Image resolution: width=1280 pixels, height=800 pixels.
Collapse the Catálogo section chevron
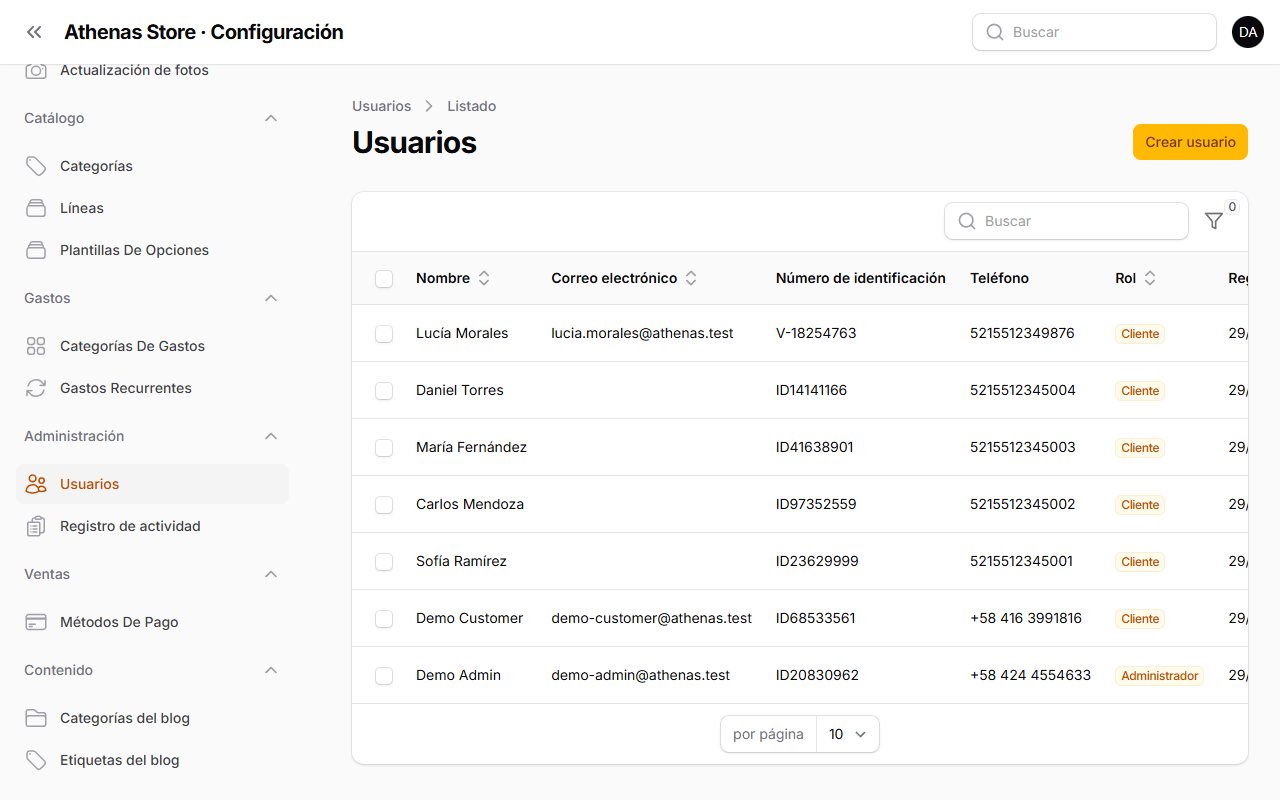271,118
